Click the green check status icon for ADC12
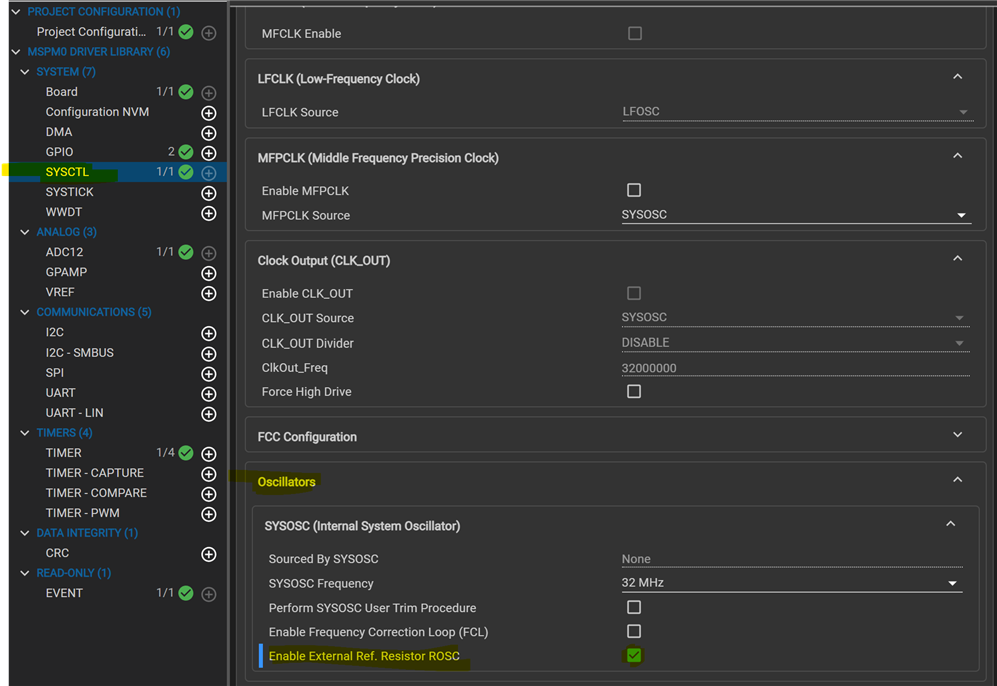 (186, 252)
